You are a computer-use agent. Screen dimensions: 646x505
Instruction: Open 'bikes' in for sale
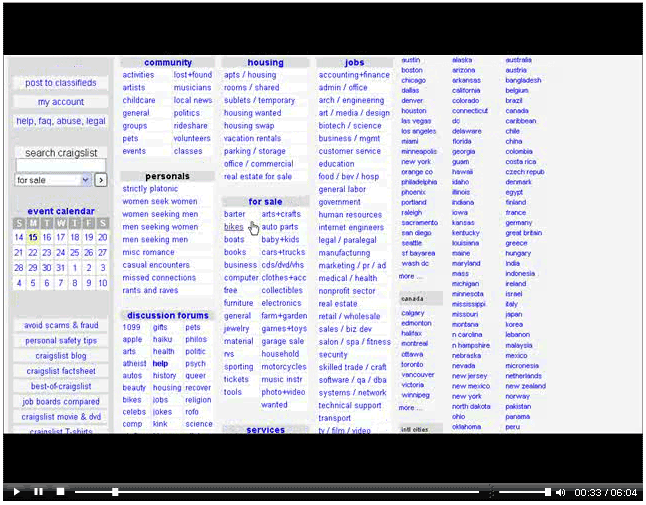pos(234,227)
